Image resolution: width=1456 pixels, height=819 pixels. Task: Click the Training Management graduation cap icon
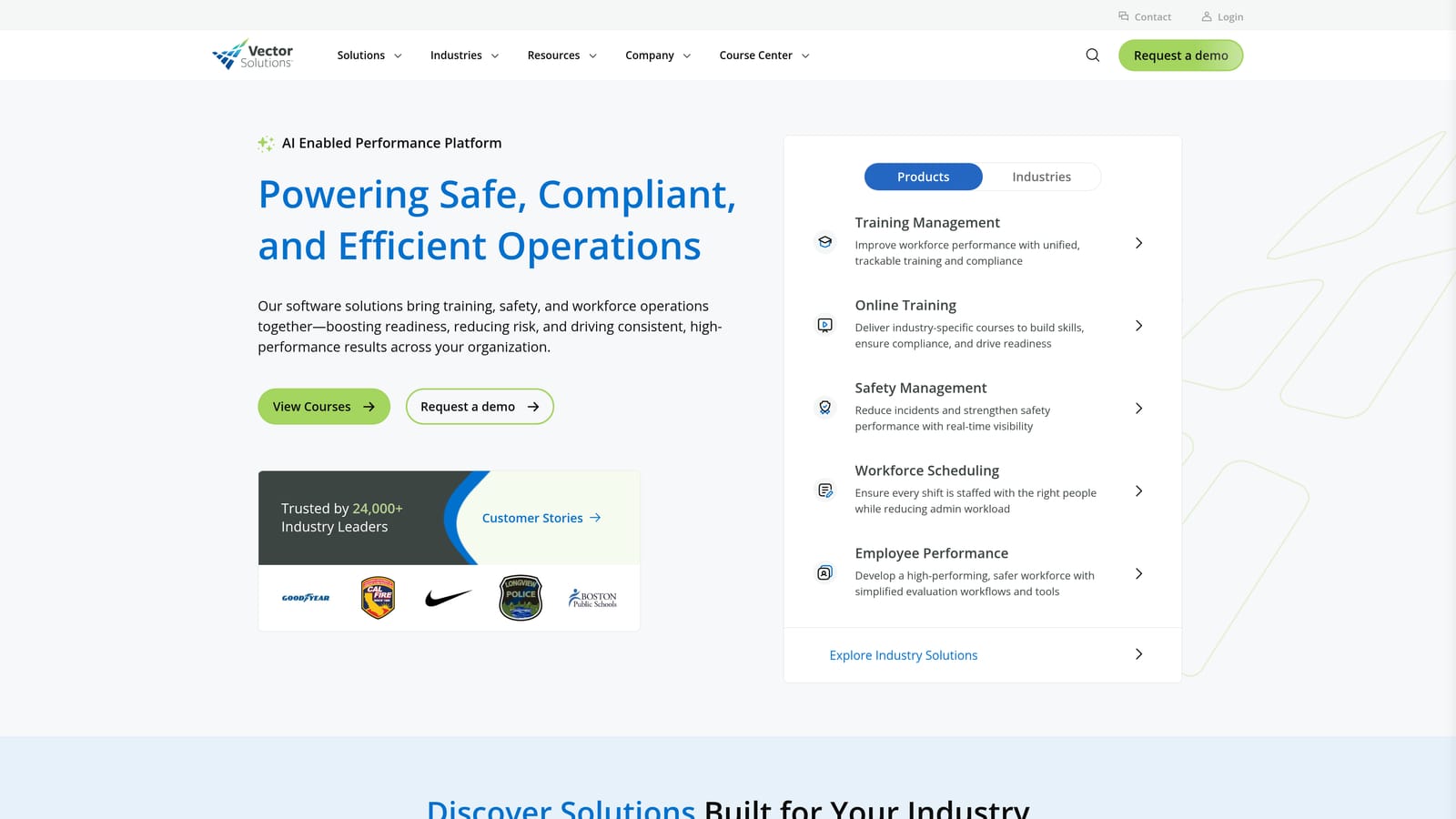point(824,242)
